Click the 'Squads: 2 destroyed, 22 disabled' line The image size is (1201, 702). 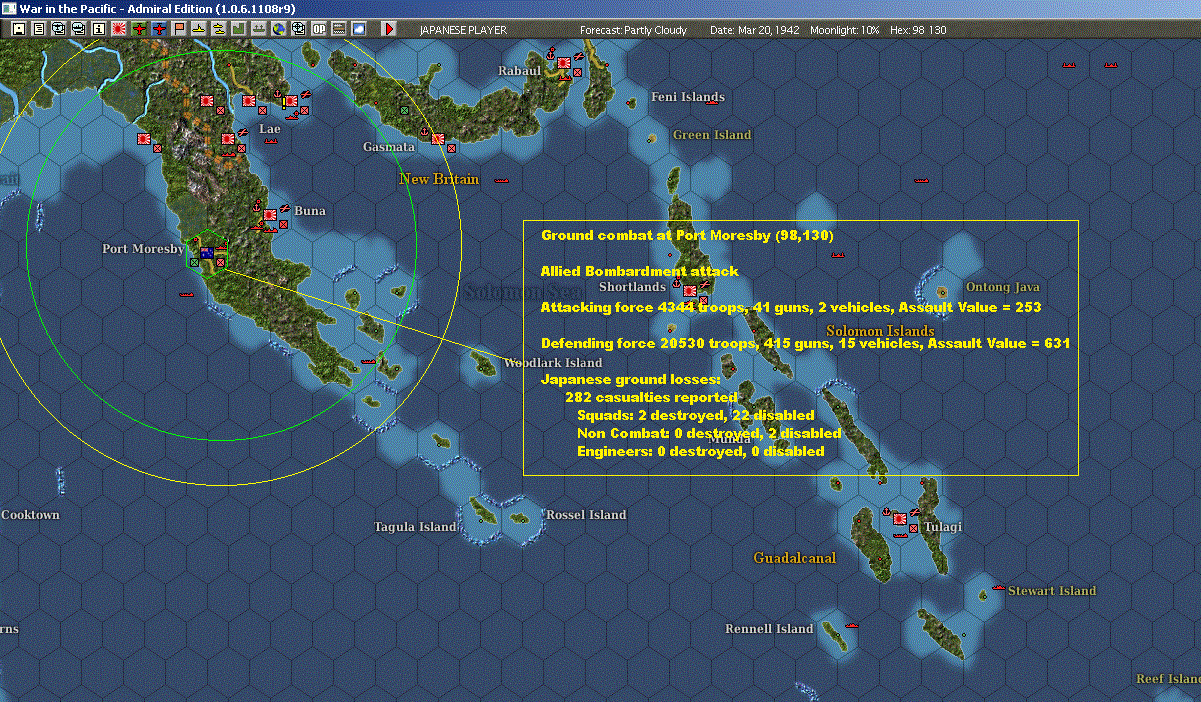coord(696,415)
